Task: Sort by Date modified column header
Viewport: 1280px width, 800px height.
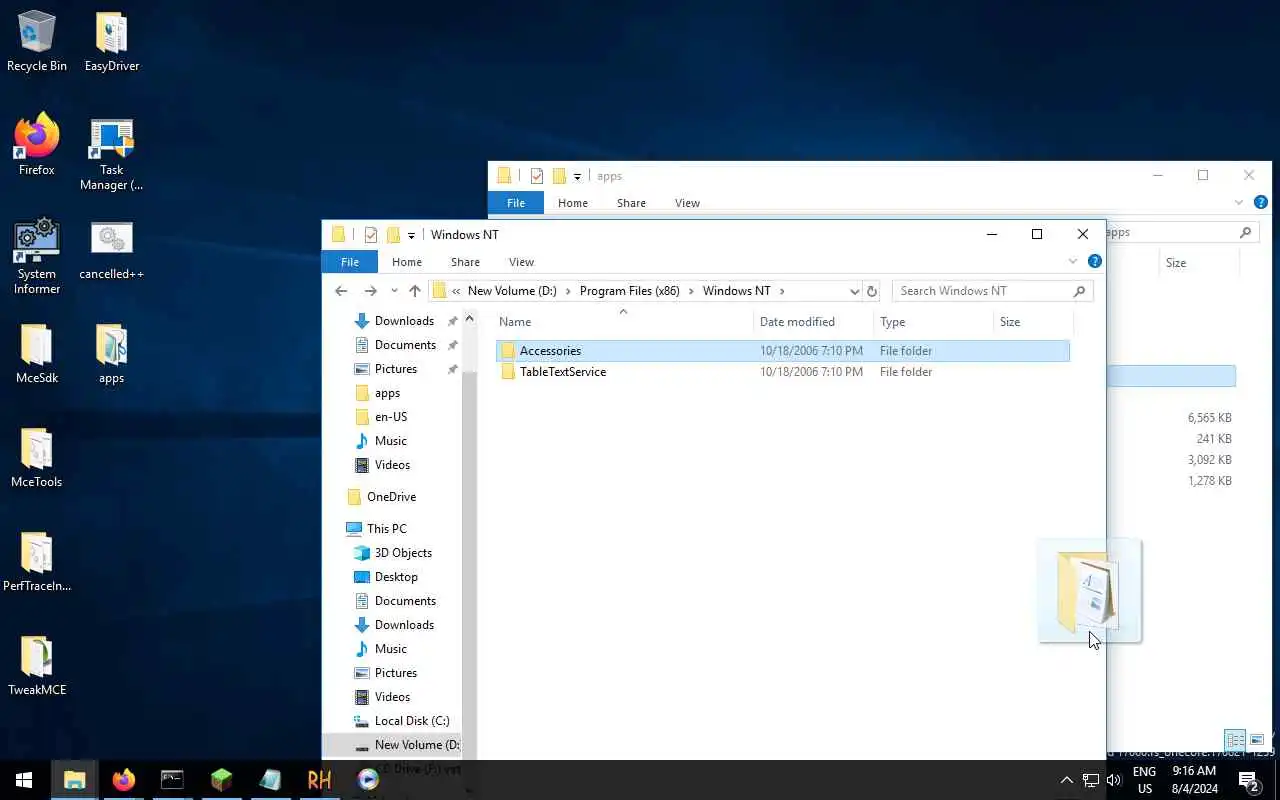Action: pos(814,322)
